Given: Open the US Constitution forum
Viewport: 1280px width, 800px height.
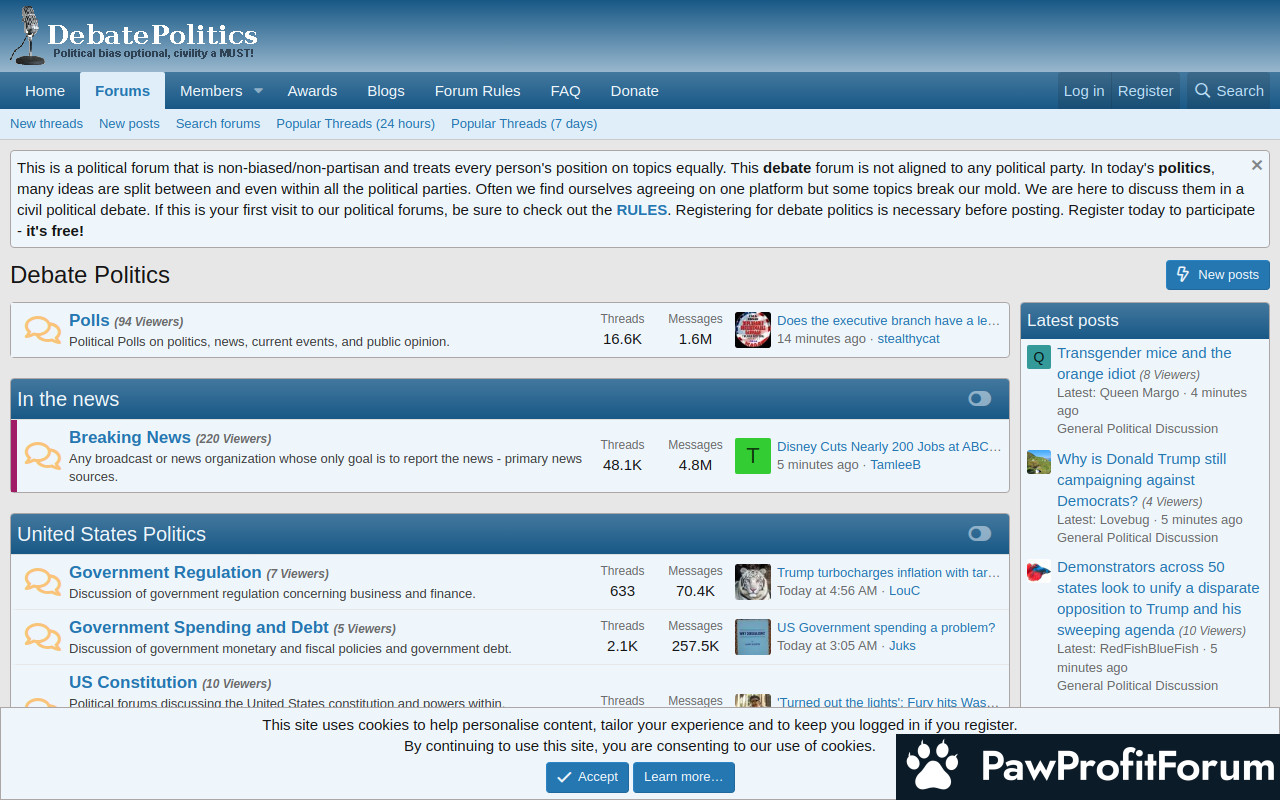Looking at the screenshot, I should click(133, 683).
